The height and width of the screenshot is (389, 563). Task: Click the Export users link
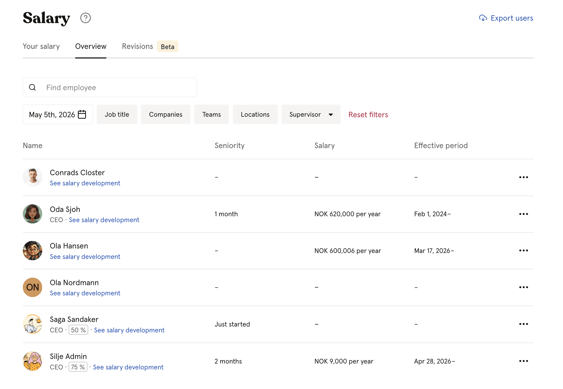click(x=506, y=18)
